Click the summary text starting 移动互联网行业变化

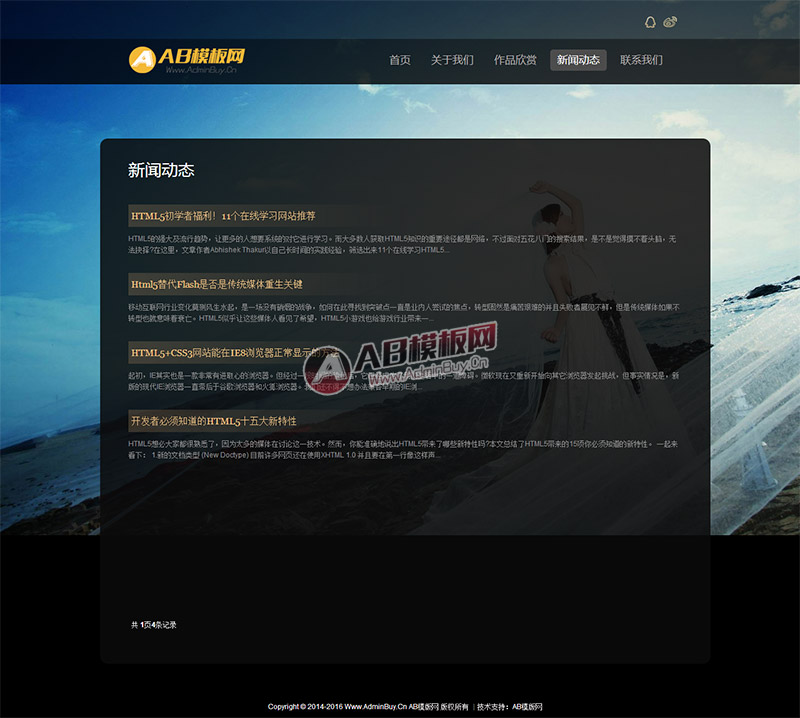click(404, 313)
